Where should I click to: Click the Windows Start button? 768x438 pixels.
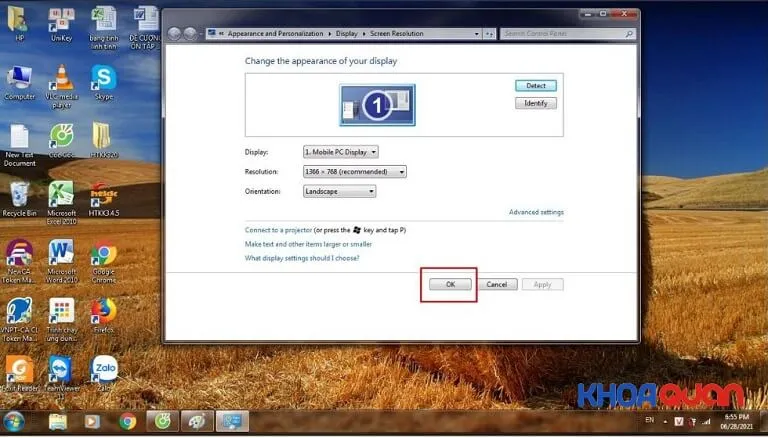[16, 421]
